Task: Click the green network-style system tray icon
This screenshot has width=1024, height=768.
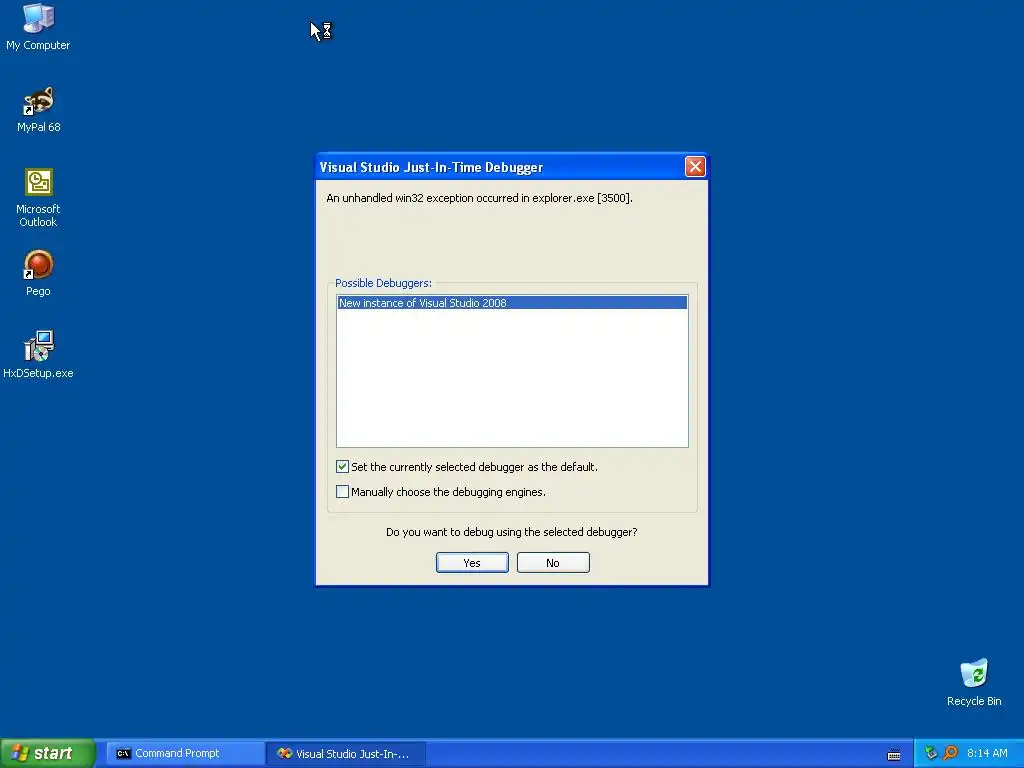Action: [931, 753]
